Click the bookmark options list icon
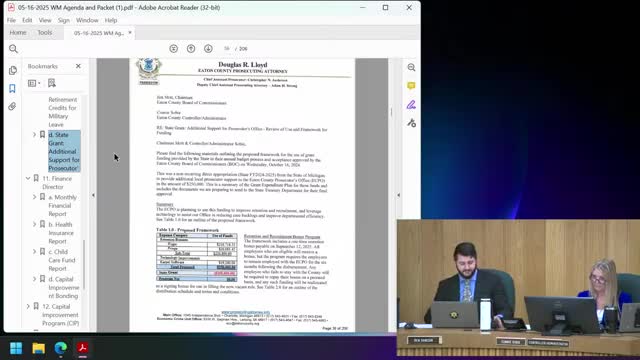The width and height of the screenshot is (640, 360). (34, 83)
